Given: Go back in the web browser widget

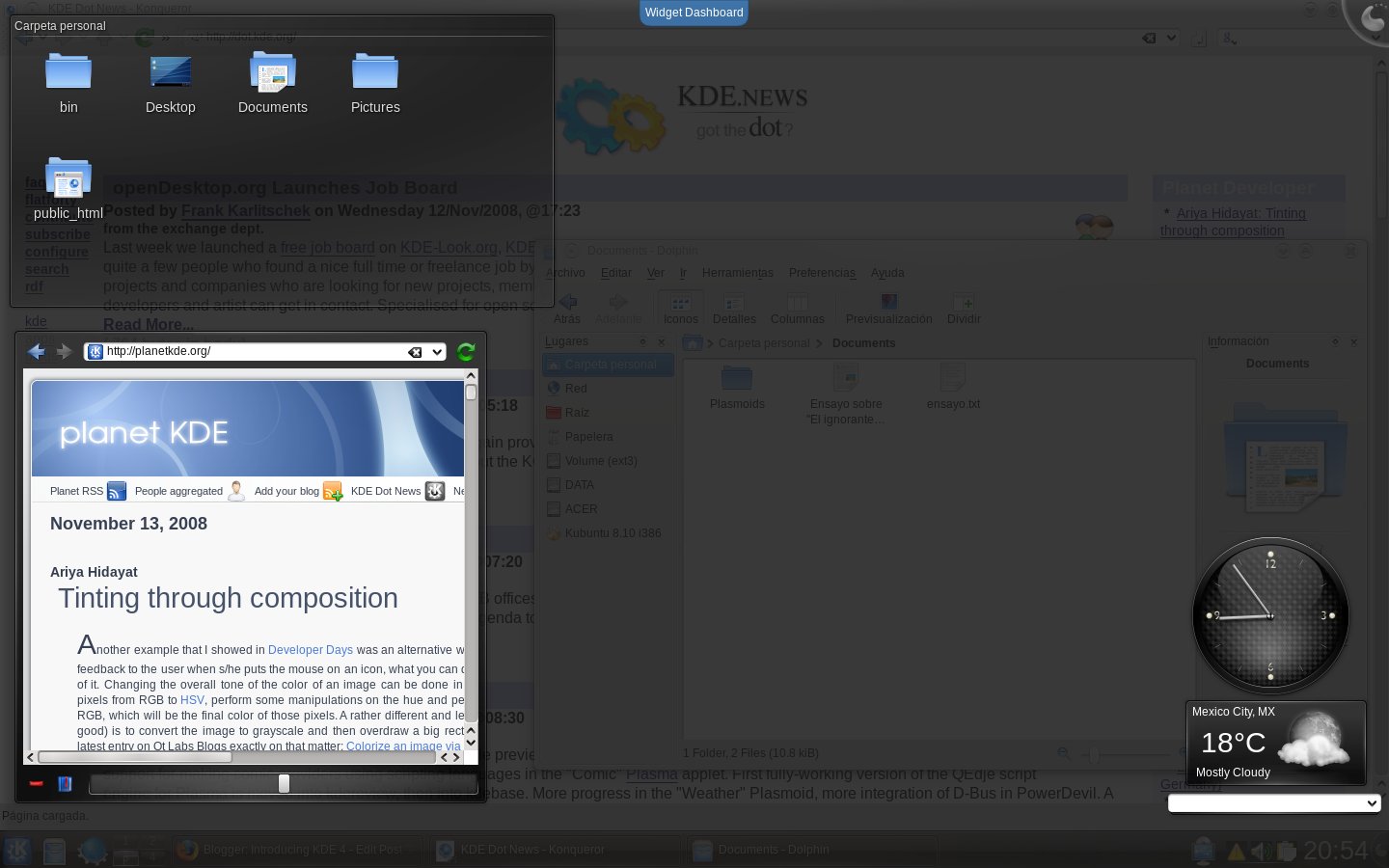Looking at the screenshot, I should click(37, 352).
